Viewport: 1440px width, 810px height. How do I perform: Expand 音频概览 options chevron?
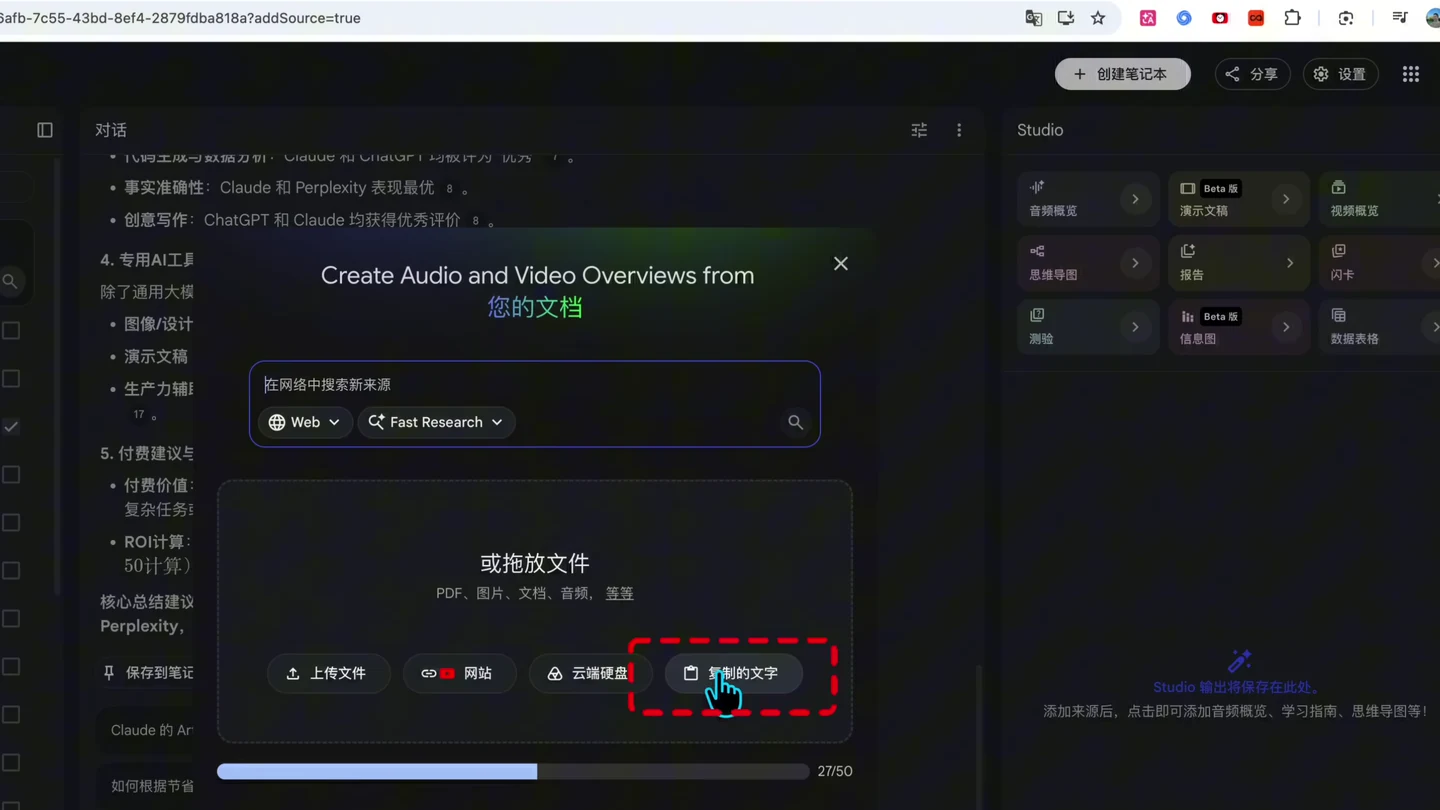pos(1135,199)
